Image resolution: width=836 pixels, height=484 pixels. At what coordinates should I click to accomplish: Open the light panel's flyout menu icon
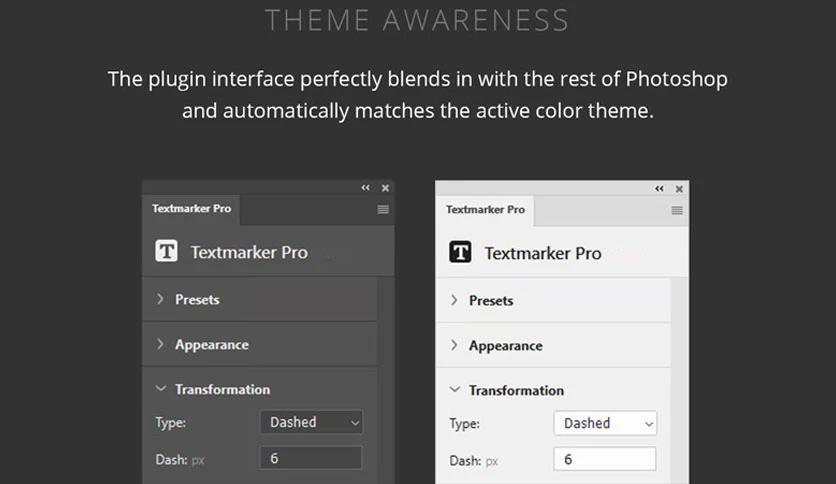pos(677,211)
